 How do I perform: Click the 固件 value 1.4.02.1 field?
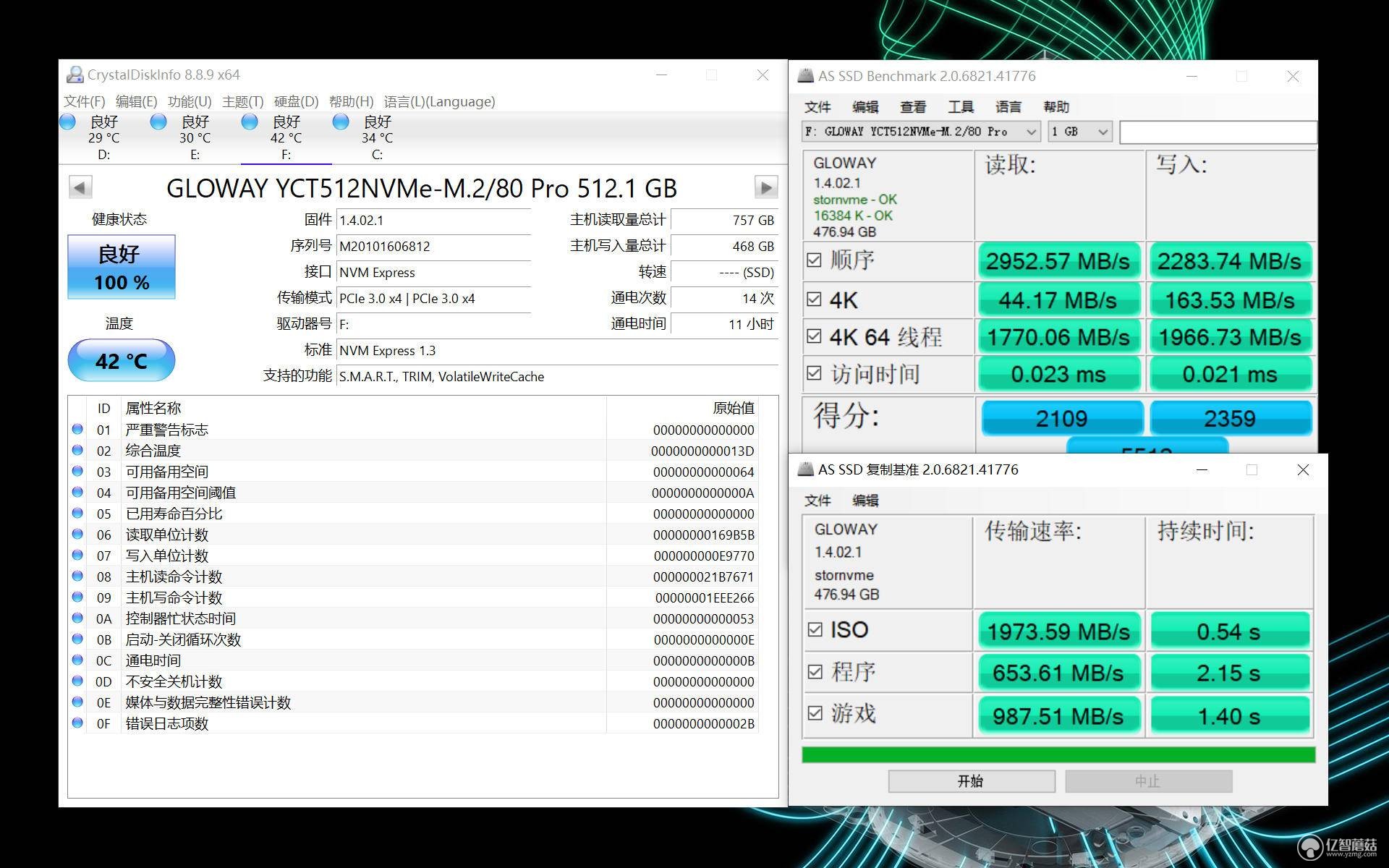click(x=434, y=220)
